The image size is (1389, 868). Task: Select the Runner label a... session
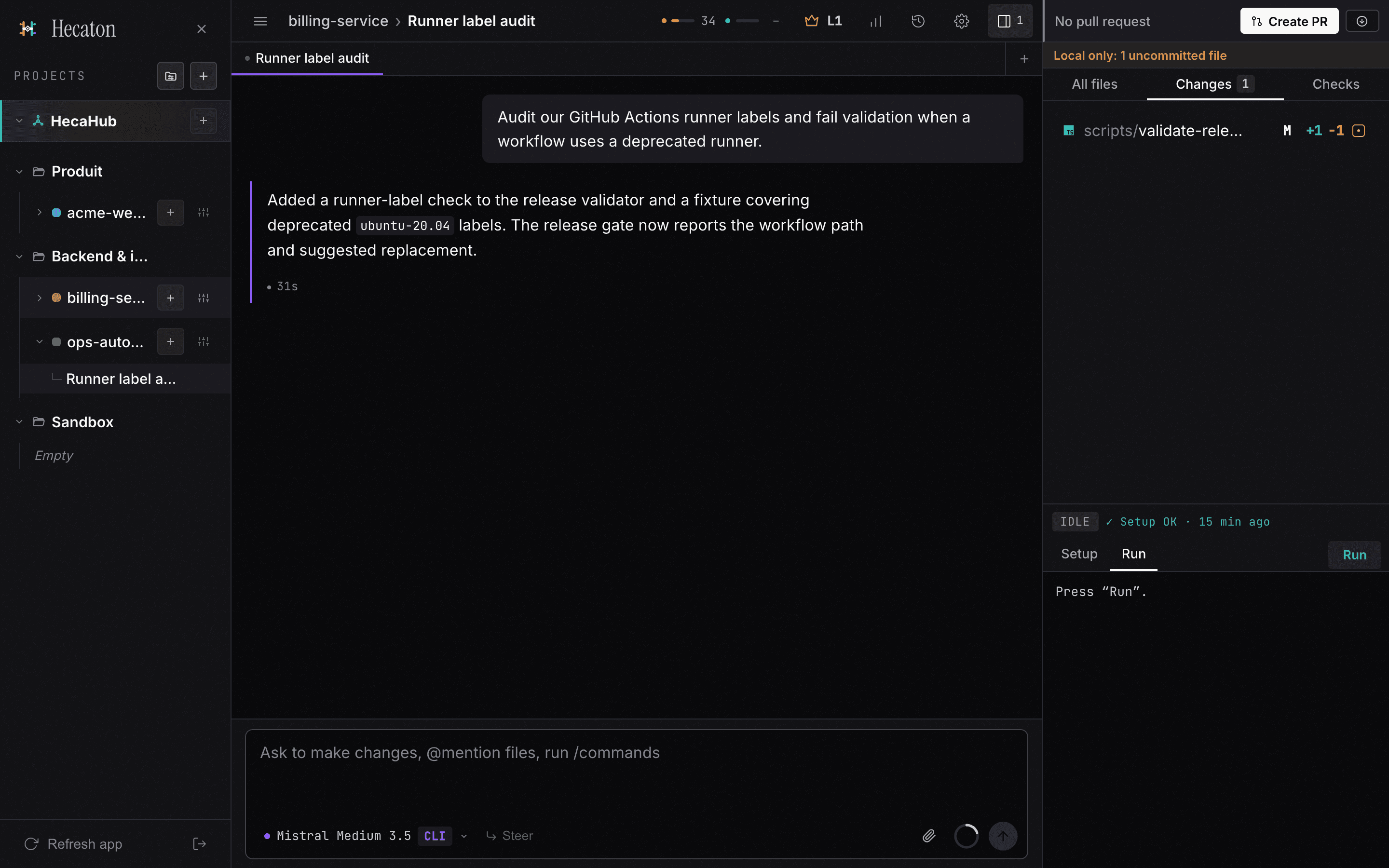[x=125, y=379]
